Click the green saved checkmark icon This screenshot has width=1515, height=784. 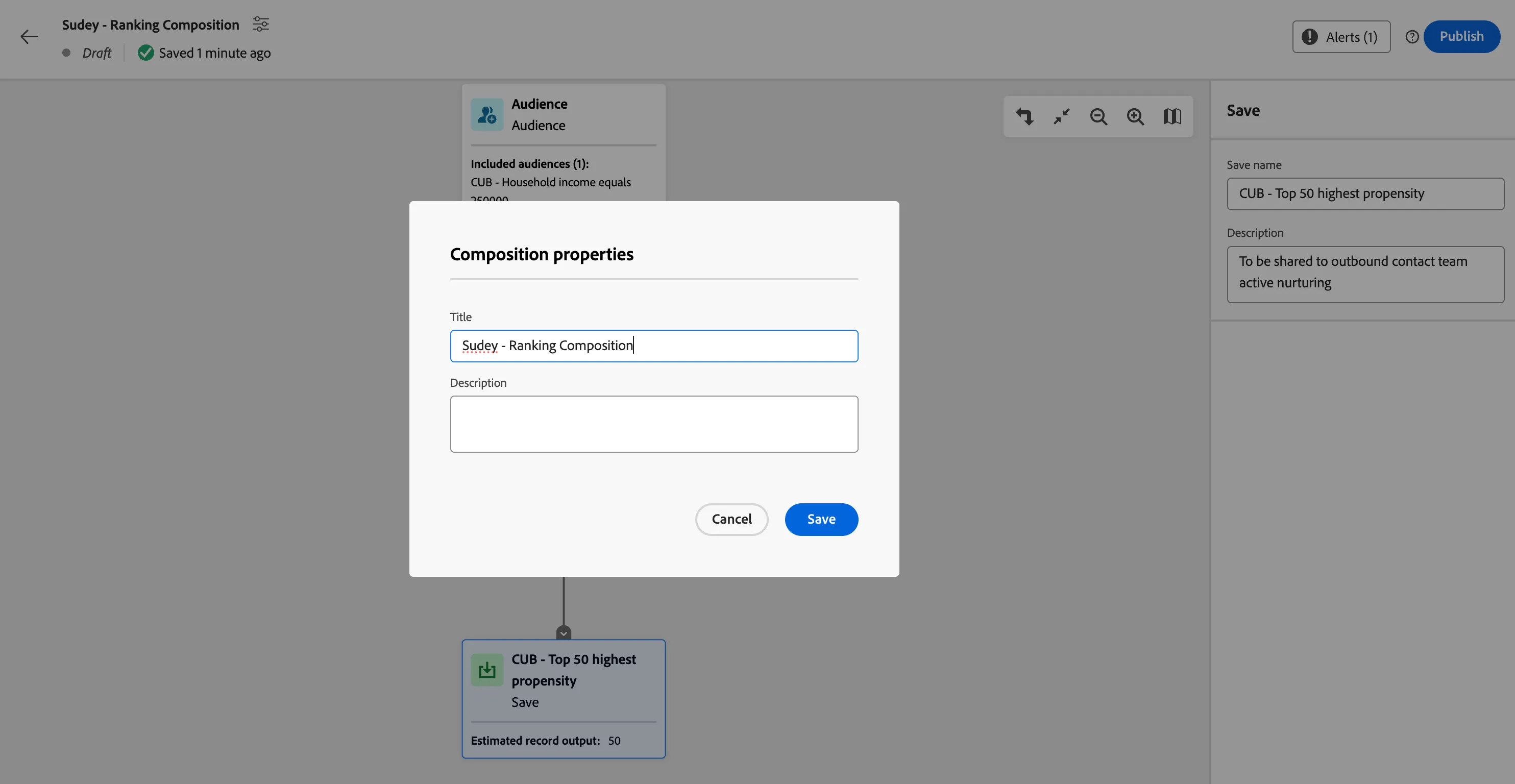pyautogui.click(x=145, y=53)
